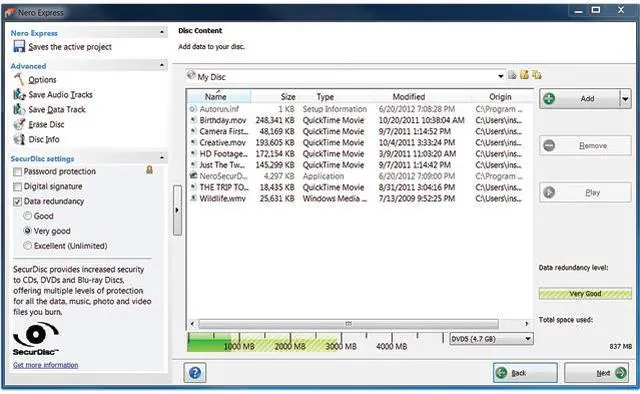The image size is (640, 394).
Task: Click the Autorun.inf file icon
Action: click(193, 109)
